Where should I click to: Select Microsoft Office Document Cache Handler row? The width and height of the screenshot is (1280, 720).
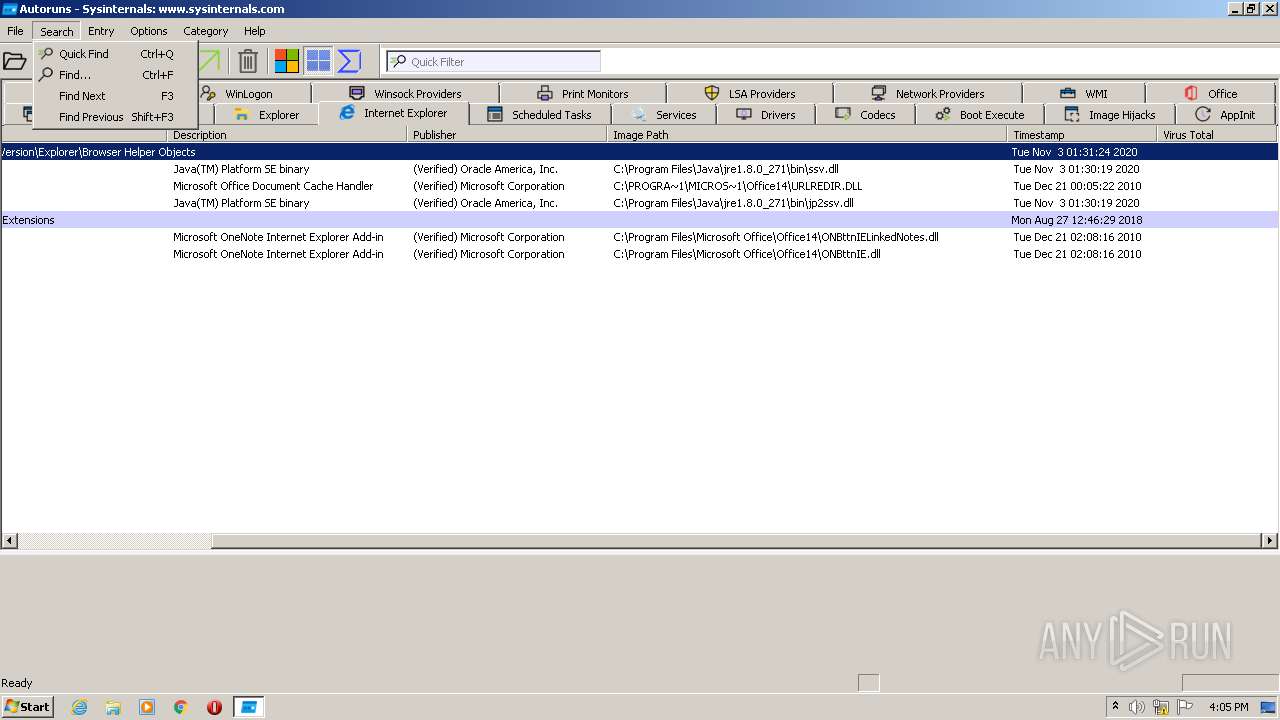pyautogui.click(x=639, y=186)
